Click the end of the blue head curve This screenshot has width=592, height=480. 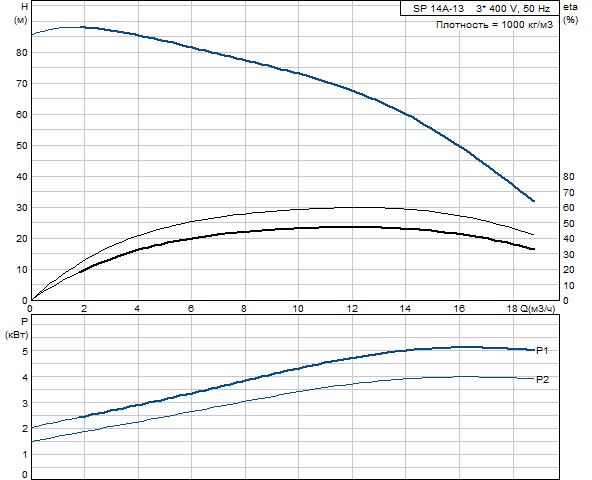coord(533,201)
